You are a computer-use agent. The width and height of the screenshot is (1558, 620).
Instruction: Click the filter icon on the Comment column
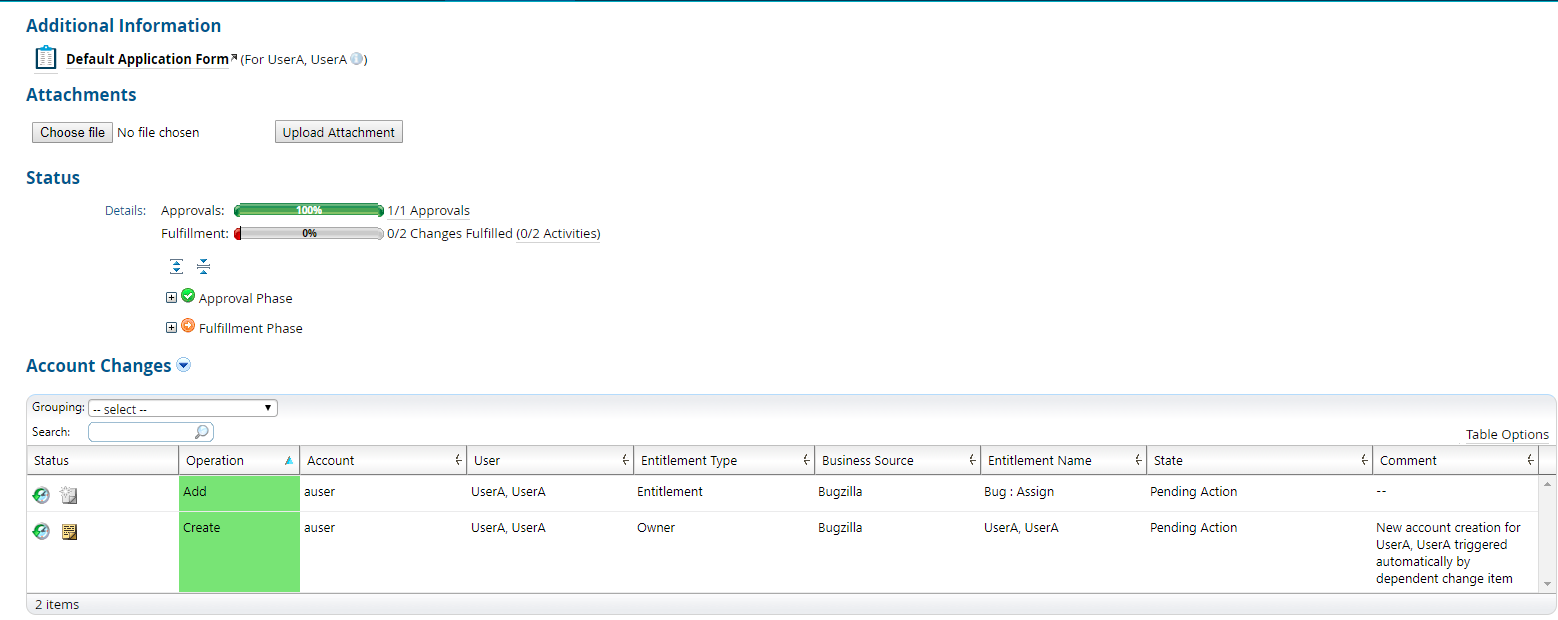1531,459
